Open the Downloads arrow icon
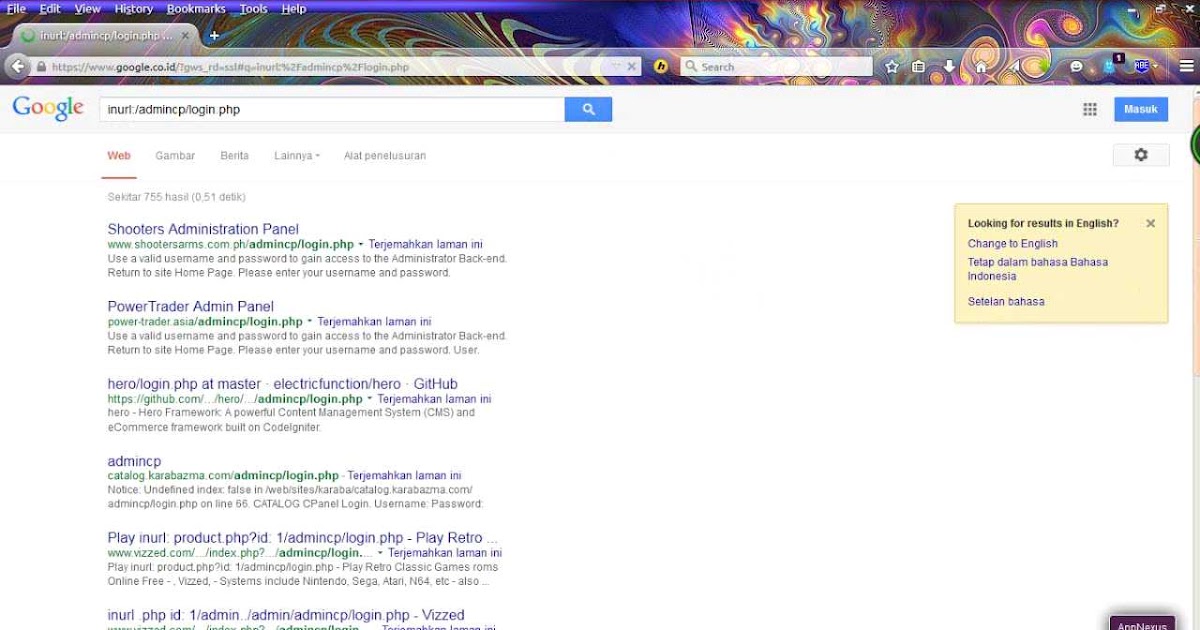Viewport: 1200px width, 630px height. click(949, 67)
